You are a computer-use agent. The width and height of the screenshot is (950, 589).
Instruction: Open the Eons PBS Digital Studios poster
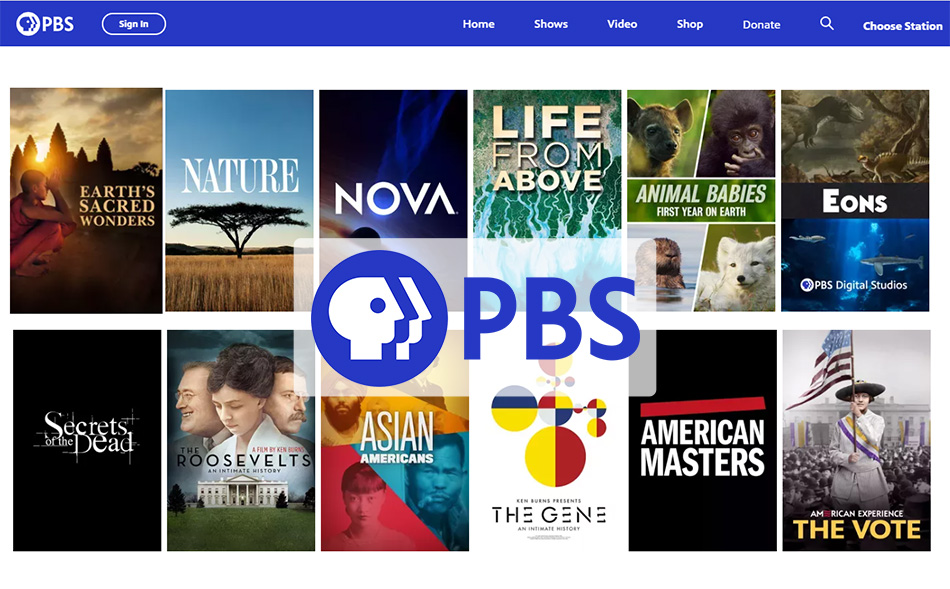pyautogui.click(x=855, y=201)
